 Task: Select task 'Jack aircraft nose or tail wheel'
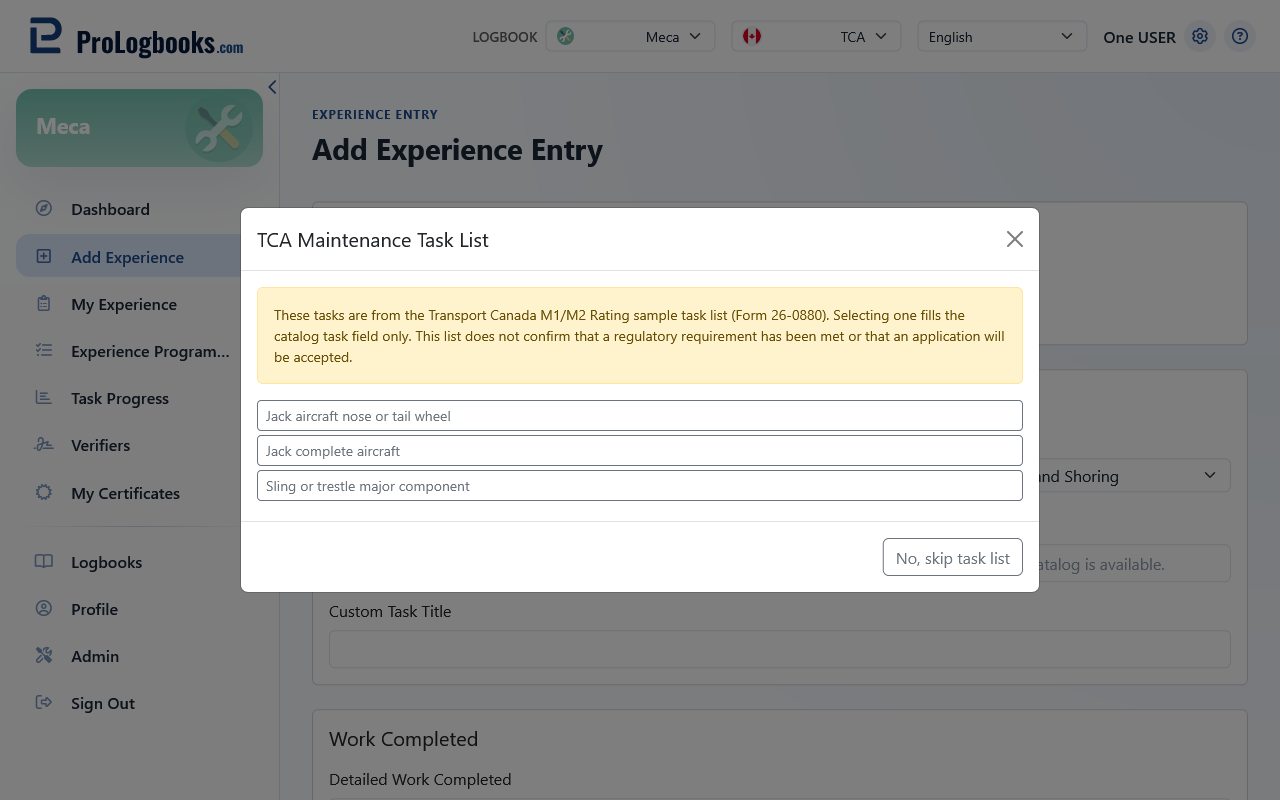coord(640,416)
